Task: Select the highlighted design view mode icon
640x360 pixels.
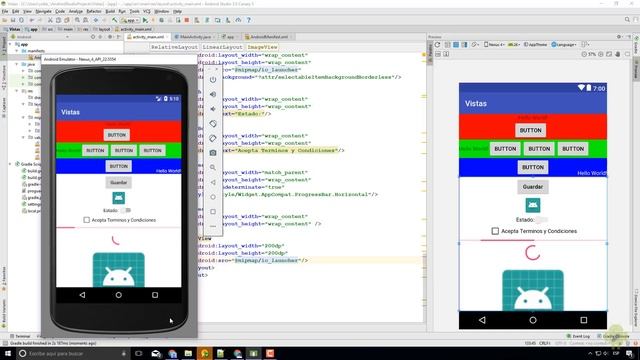Action: 456,44
